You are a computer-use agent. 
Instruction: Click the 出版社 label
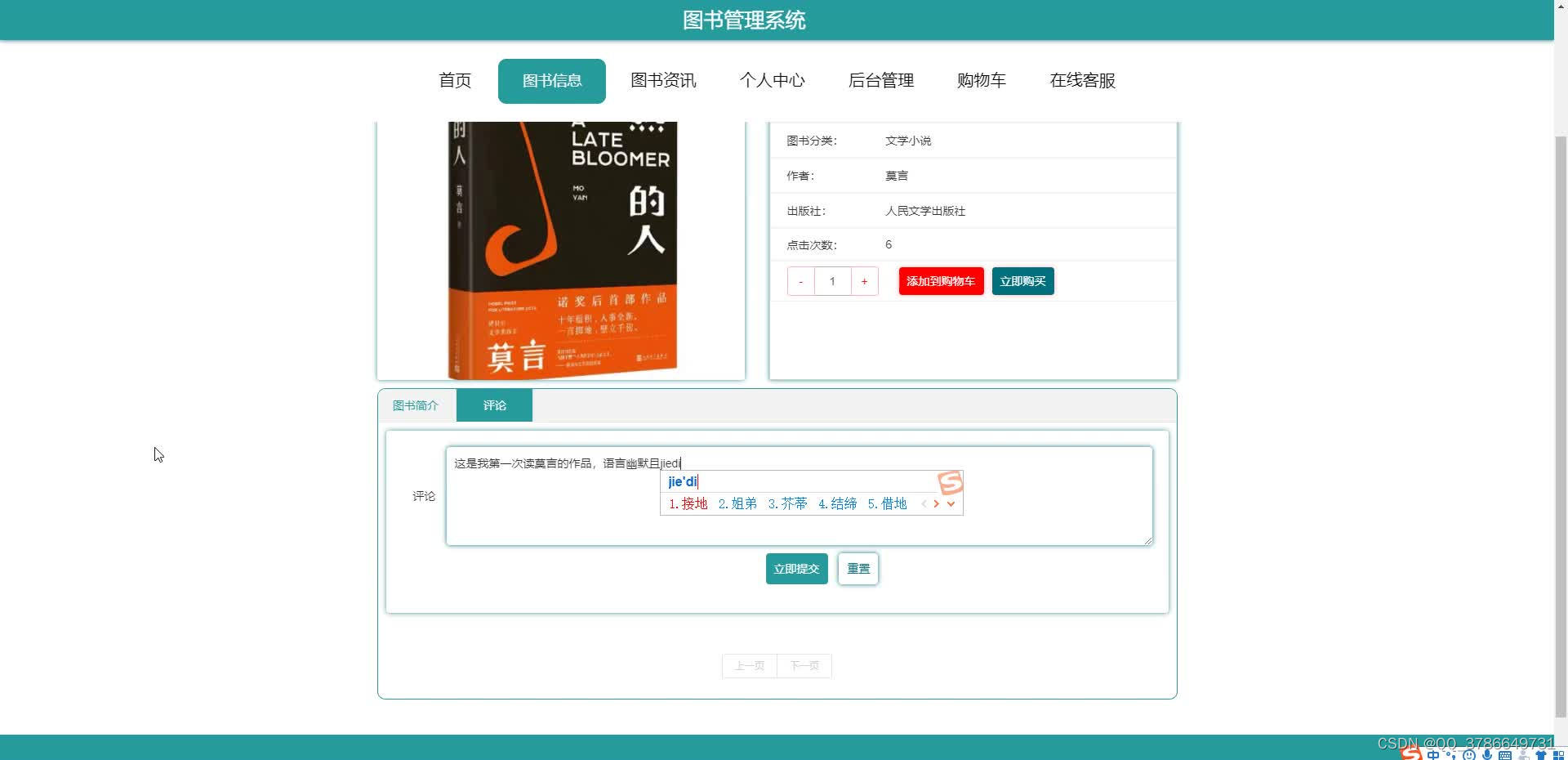[806, 211]
